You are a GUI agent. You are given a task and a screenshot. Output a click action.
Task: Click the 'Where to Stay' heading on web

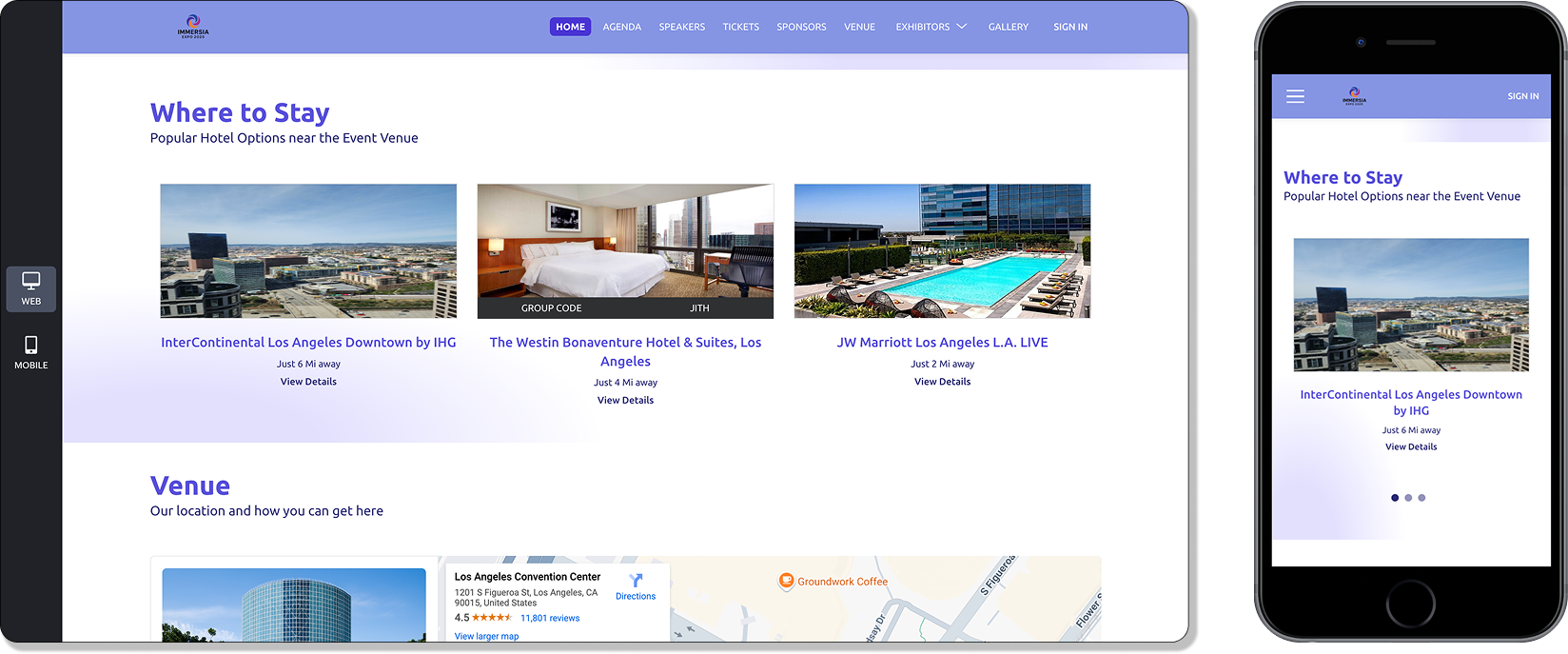(x=240, y=112)
